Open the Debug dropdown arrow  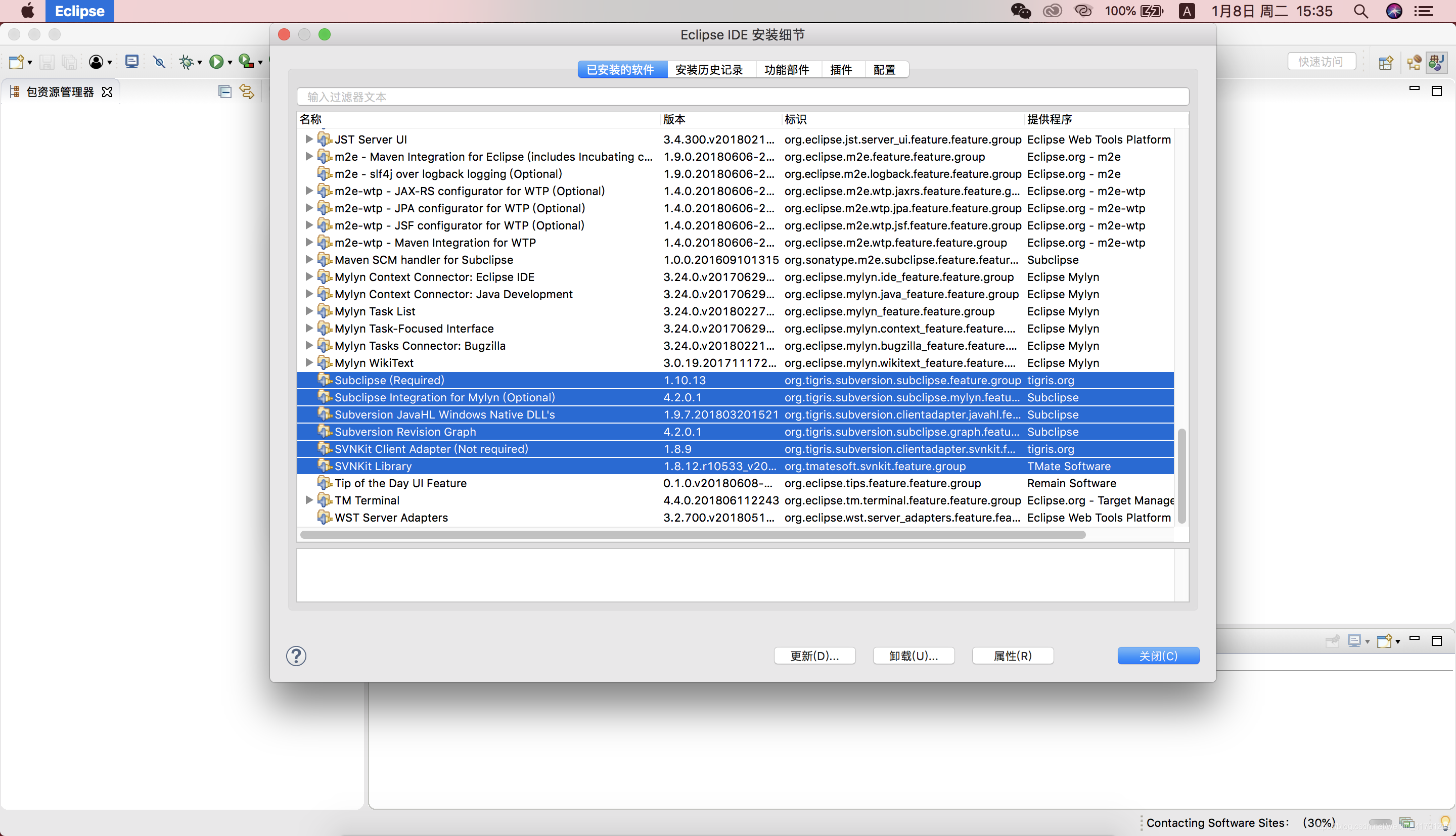(x=200, y=63)
